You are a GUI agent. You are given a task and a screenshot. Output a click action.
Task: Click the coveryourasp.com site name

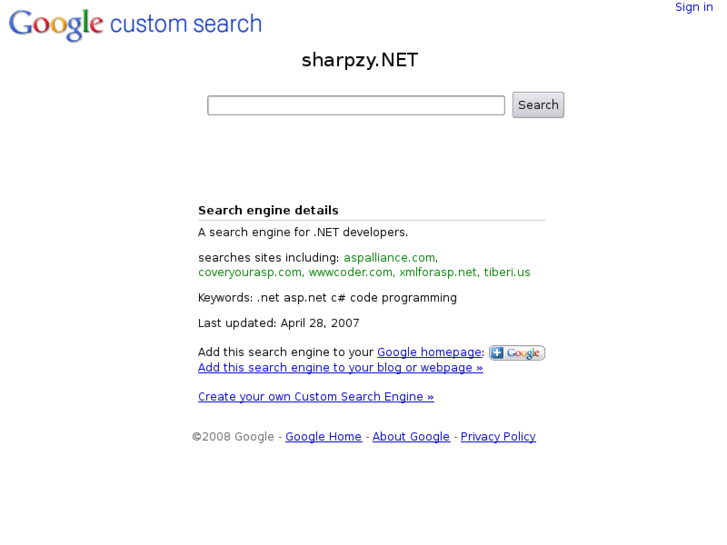tap(249, 272)
